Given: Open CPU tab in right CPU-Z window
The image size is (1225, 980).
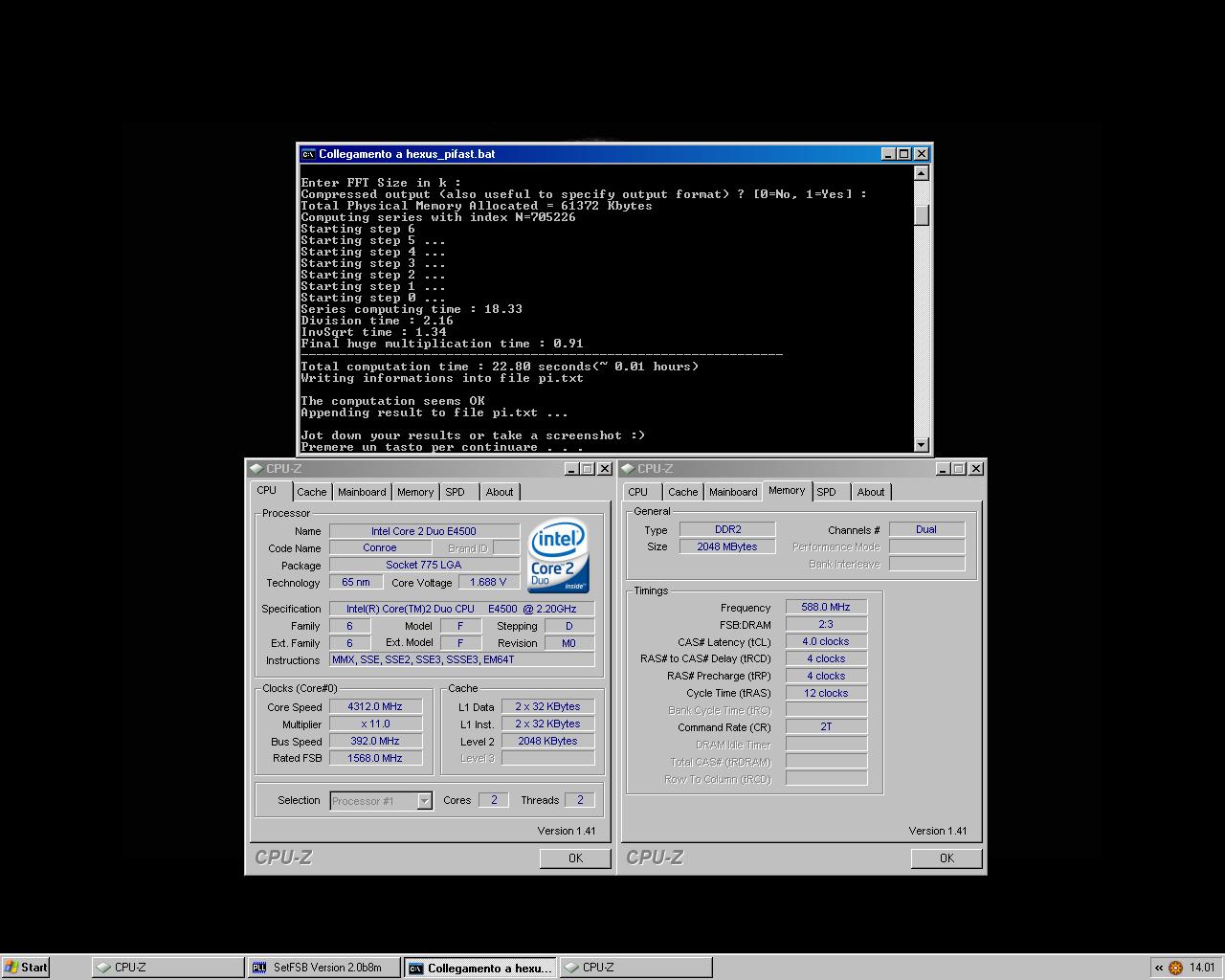Looking at the screenshot, I should coord(638,492).
